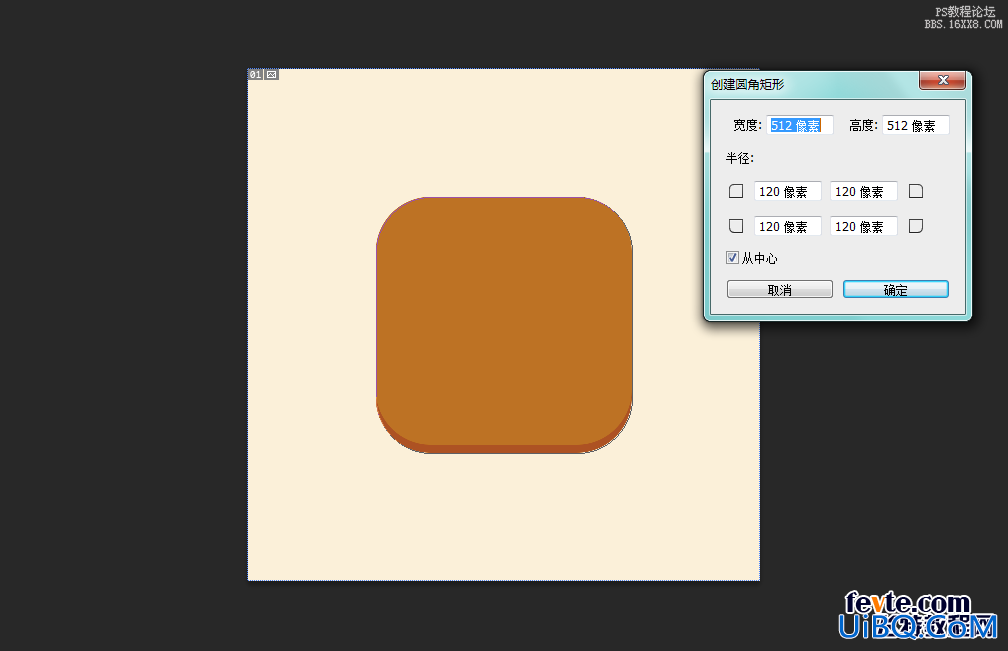Click the slice 01 badge on canvas
This screenshot has height=651, width=1008.
(x=255, y=75)
